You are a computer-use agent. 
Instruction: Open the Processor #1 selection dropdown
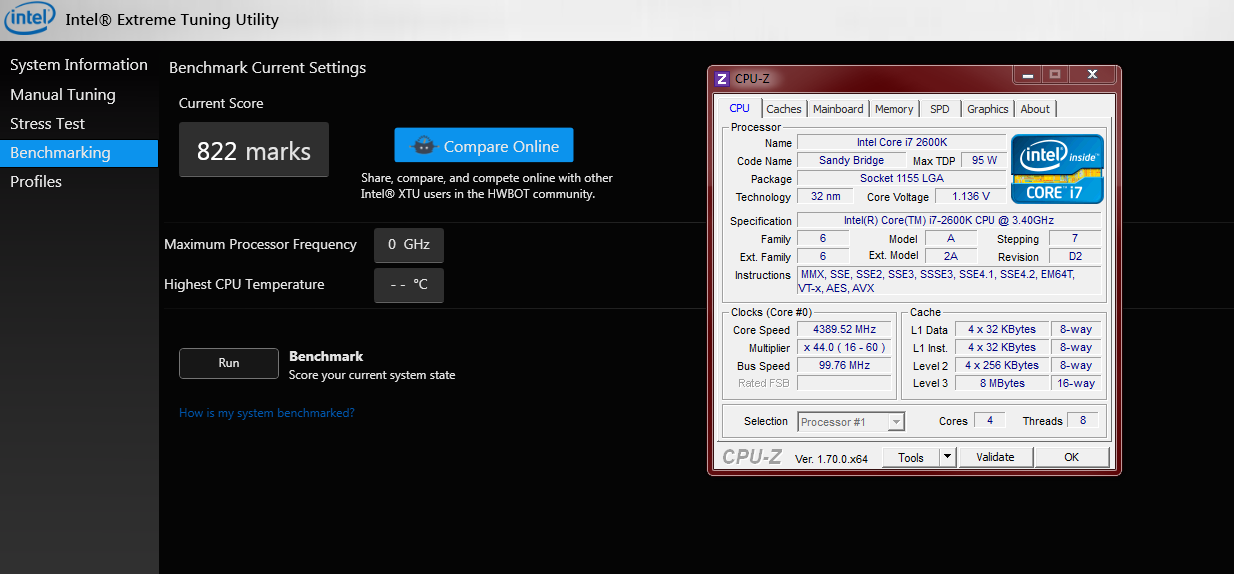(851, 422)
